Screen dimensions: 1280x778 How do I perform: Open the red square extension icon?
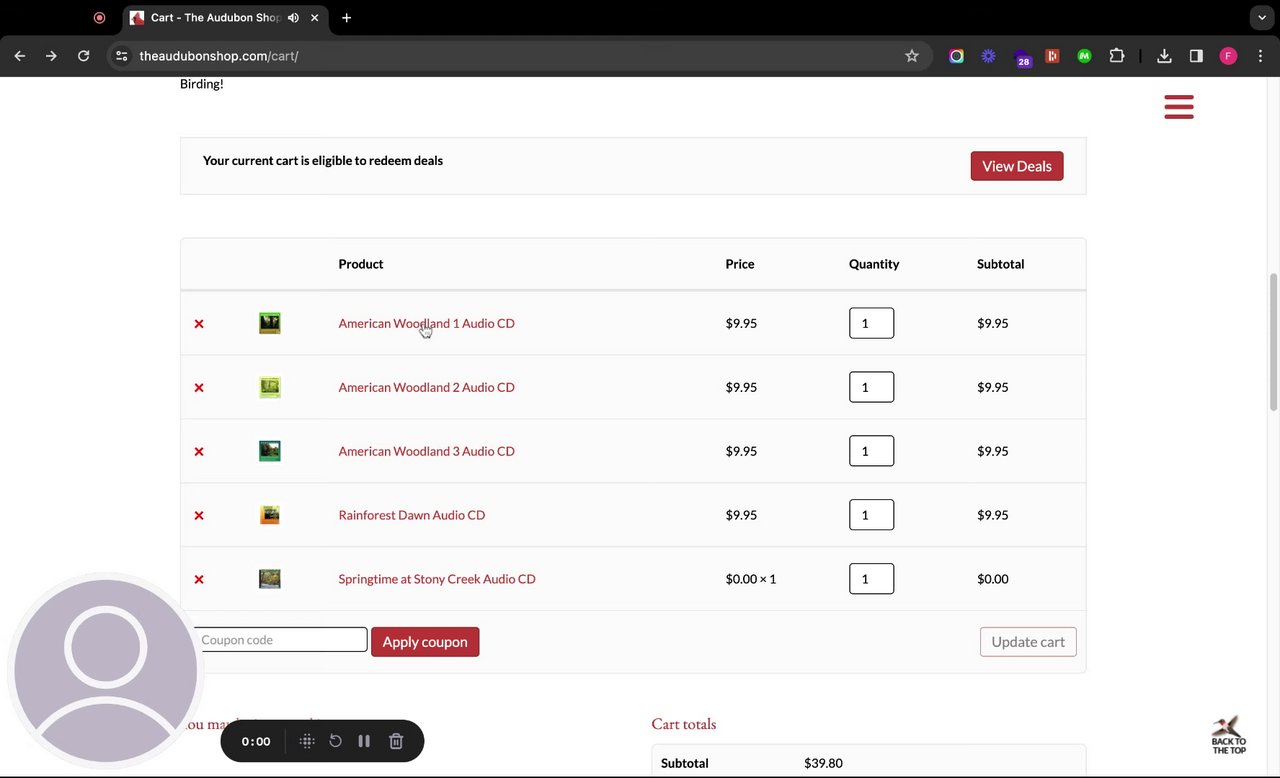coord(1052,56)
